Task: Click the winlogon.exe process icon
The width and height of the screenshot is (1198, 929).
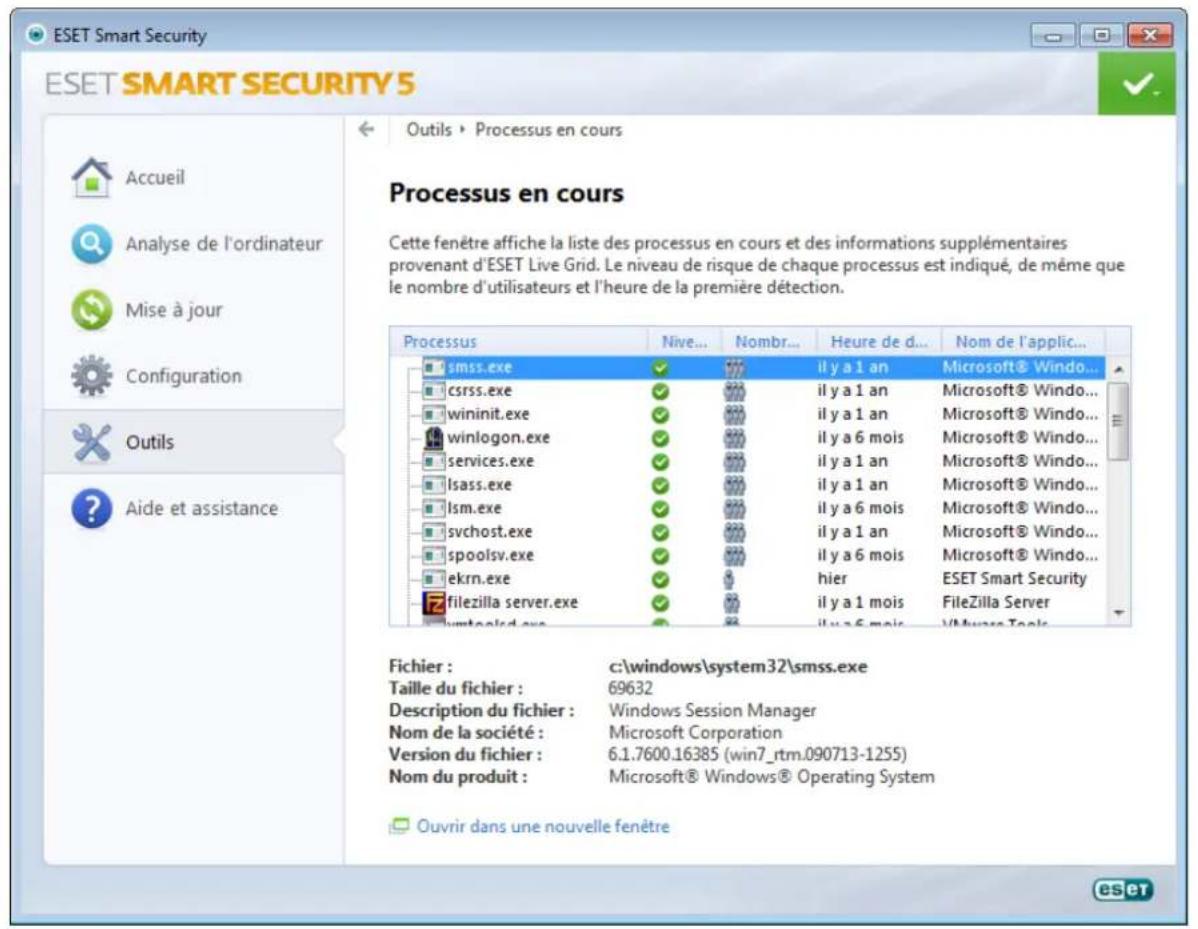Action: [434, 438]
